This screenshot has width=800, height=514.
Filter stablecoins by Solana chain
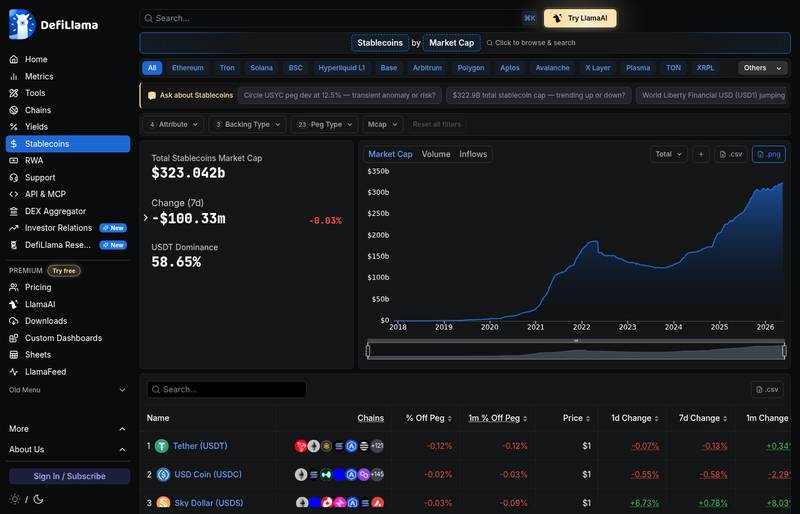click(261, 68)
